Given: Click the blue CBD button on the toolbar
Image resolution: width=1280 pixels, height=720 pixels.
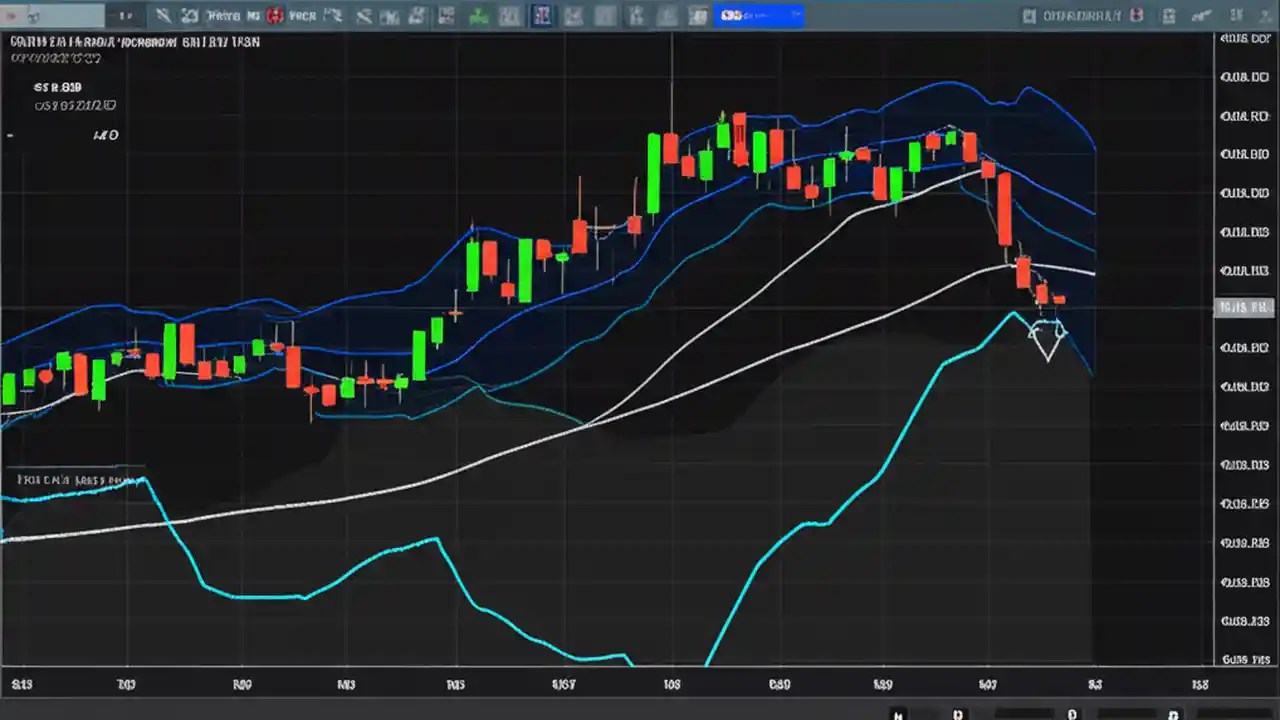Looking at the screenshot, I should (735, 15).
